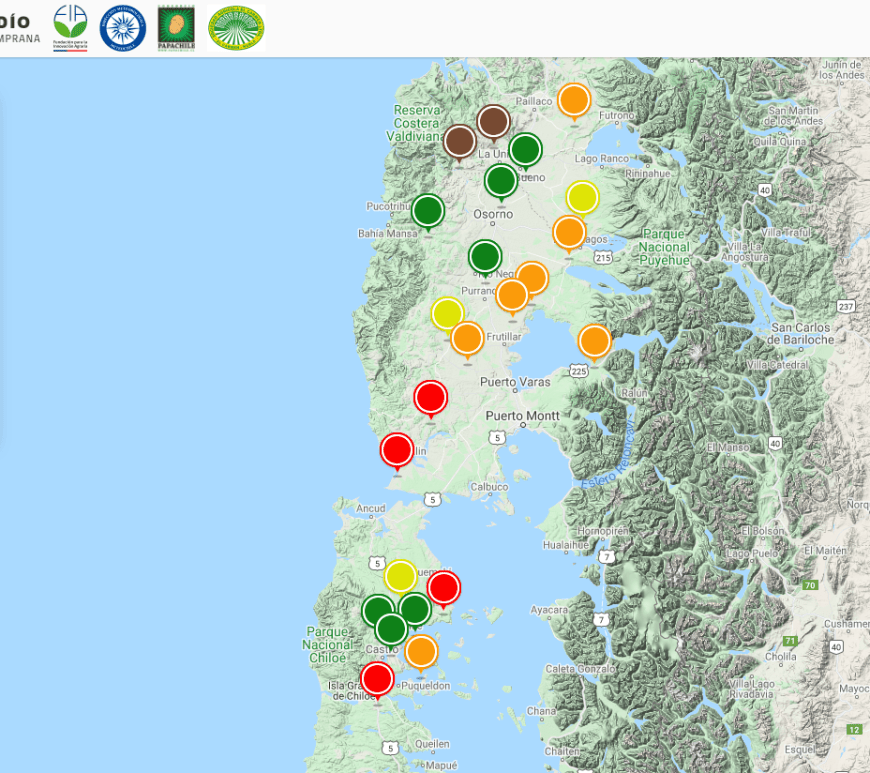Image resolution: width=870 pixels, height=773 pixels.
Task: Click the green marker directly above Osorno
Action: pos(501,180)
